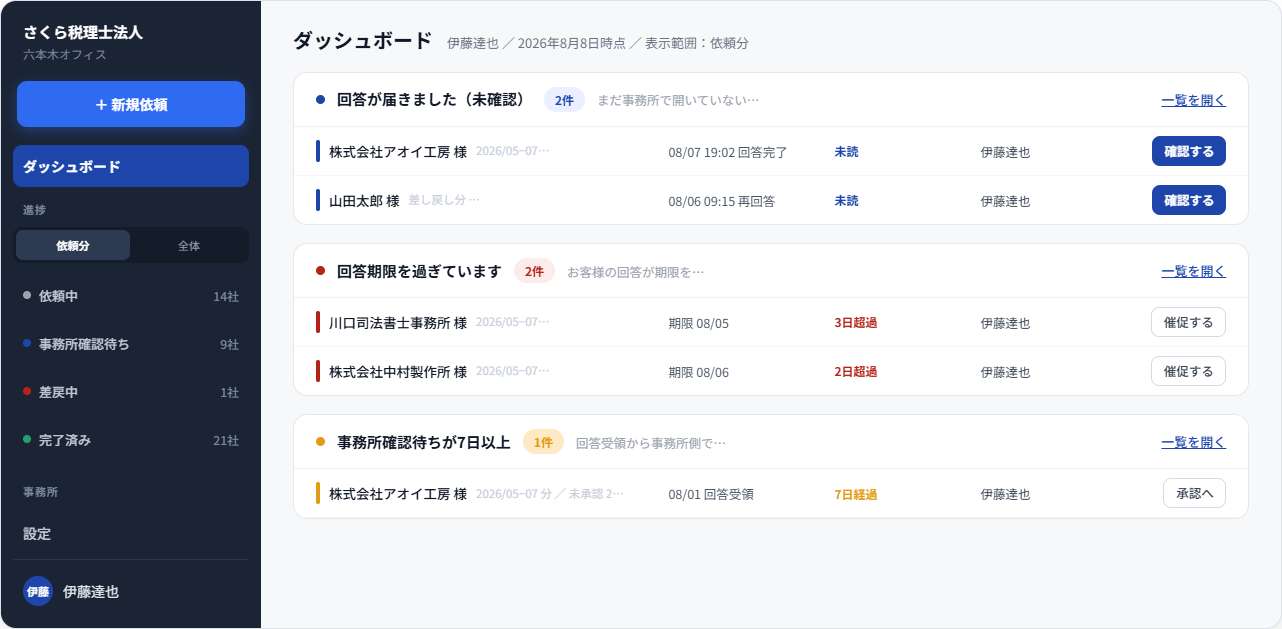Click the 承認へ button
The width and height of the screenshot is (1282, 629).
1194,493
